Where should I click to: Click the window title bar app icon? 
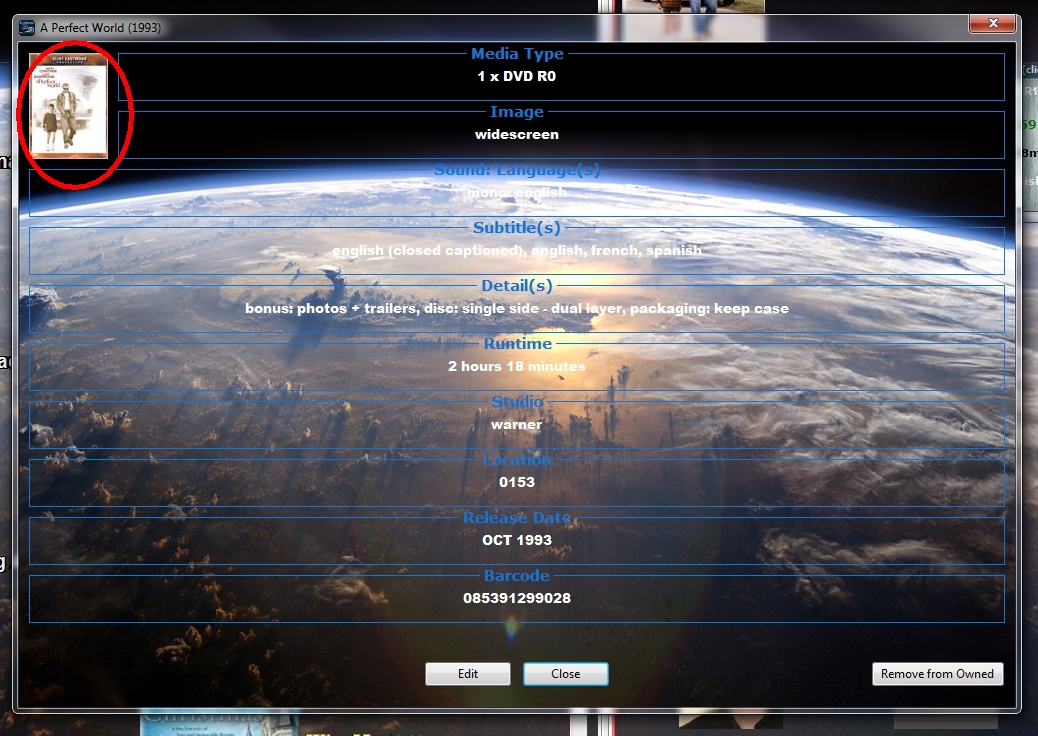(27, 28)
